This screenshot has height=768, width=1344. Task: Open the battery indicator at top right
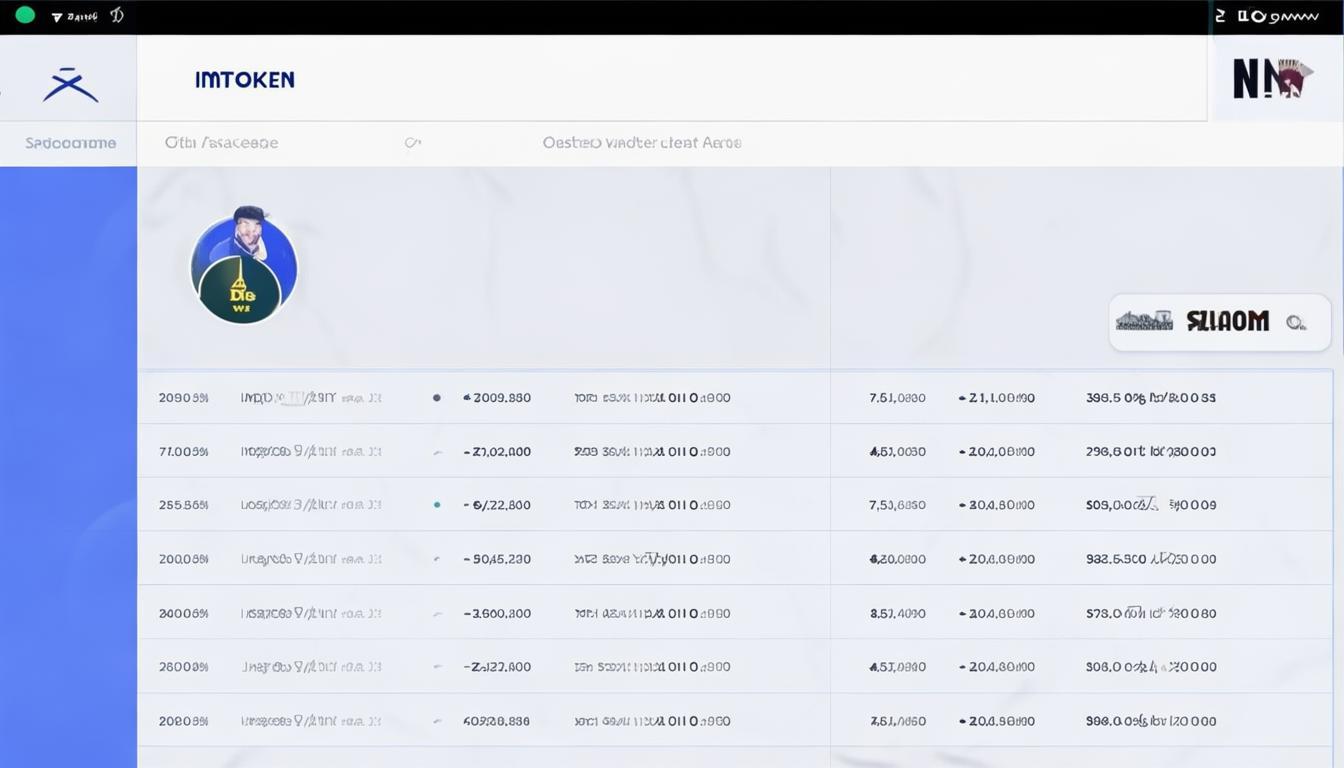pyautogui.click(x=1244, y=15)
